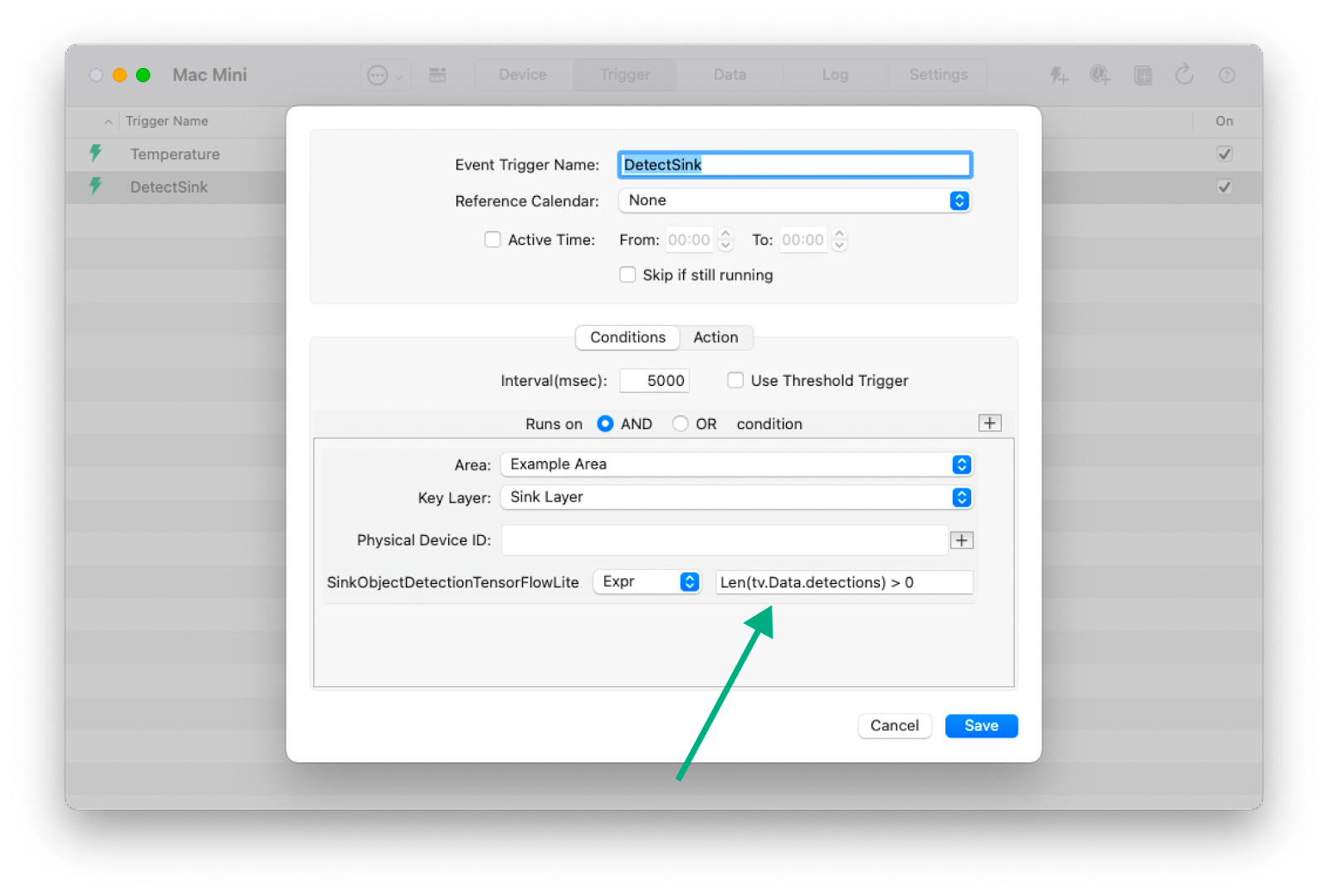
Task: Click the Save button
Action: [x=981, y=725]
